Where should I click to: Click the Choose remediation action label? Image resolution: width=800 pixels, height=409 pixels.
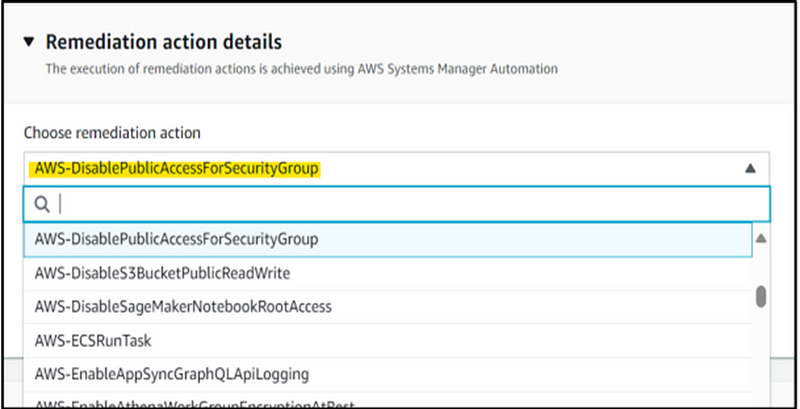pos(112,133)
